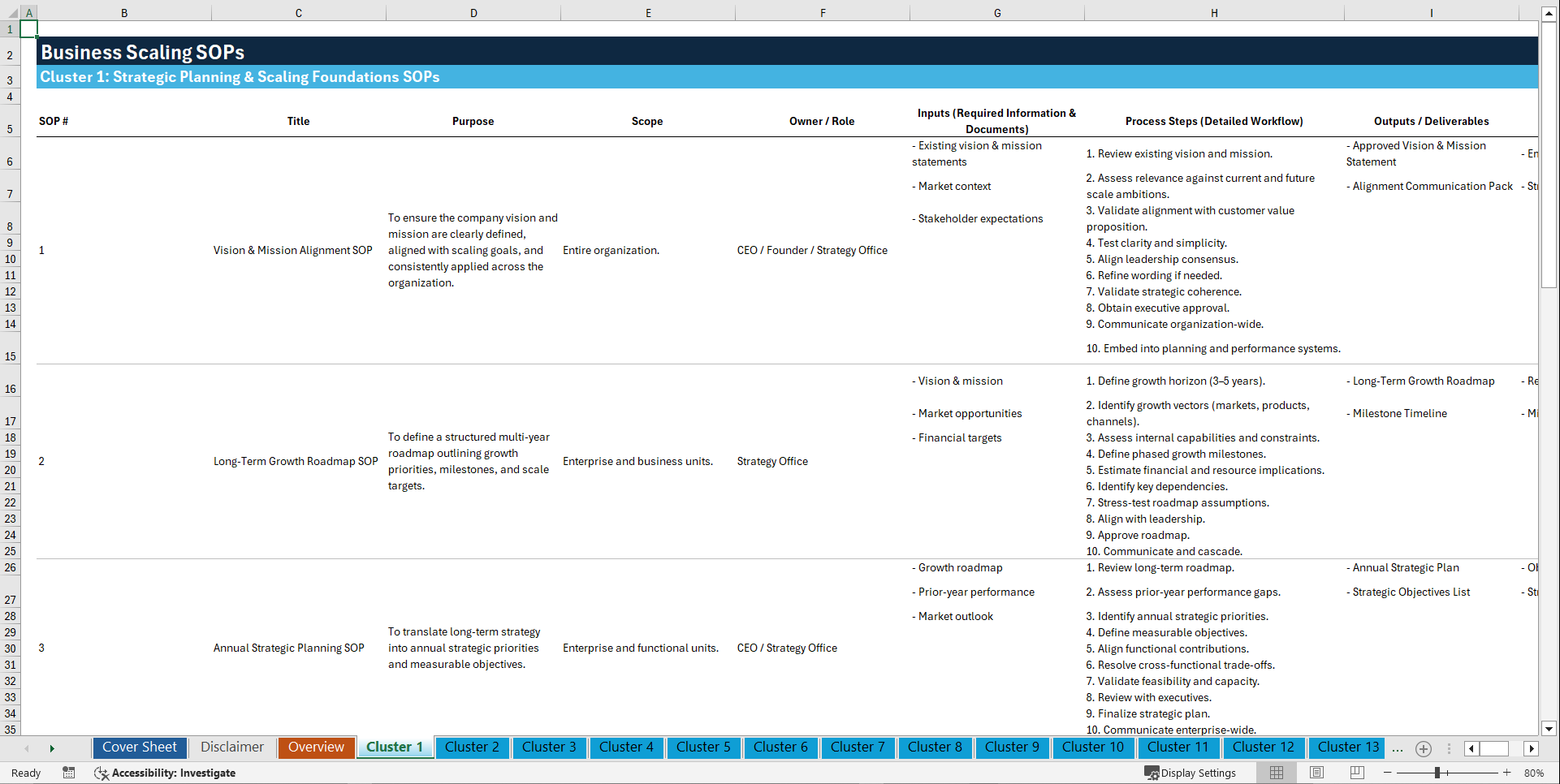Start macro recording from the status bar

(x=69, y=773)
